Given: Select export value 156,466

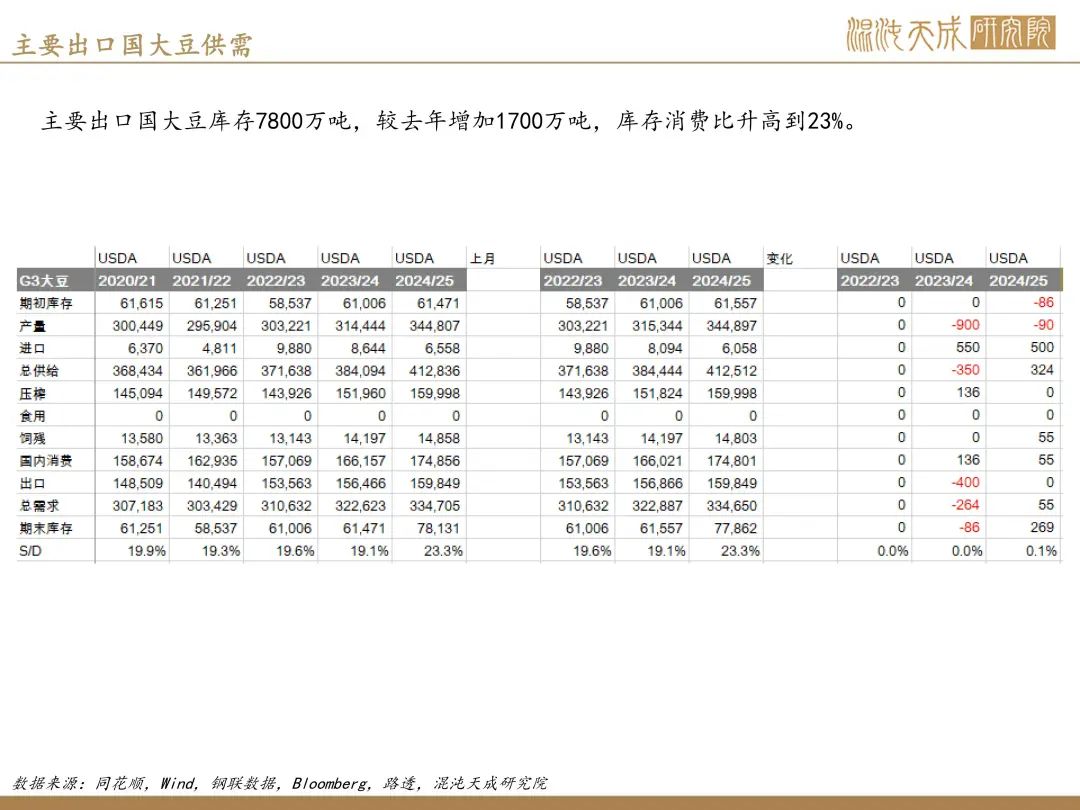Looking at the screenshot, I should click(x=360, y=484).
